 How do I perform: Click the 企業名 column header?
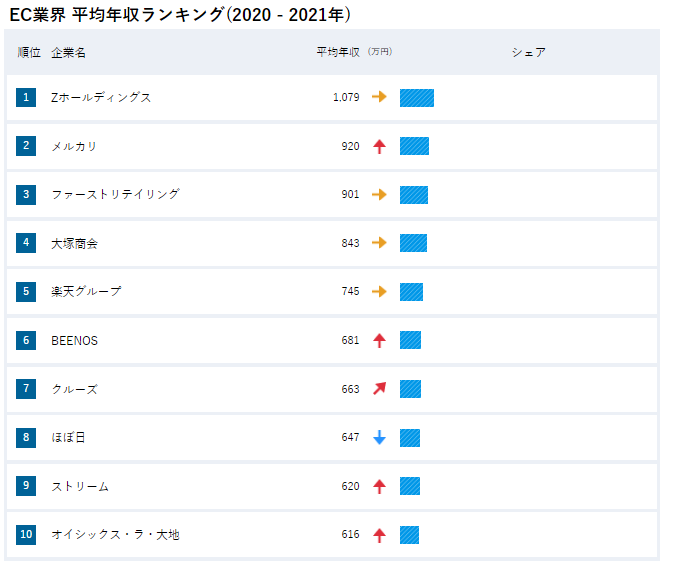tap(69, 53)
